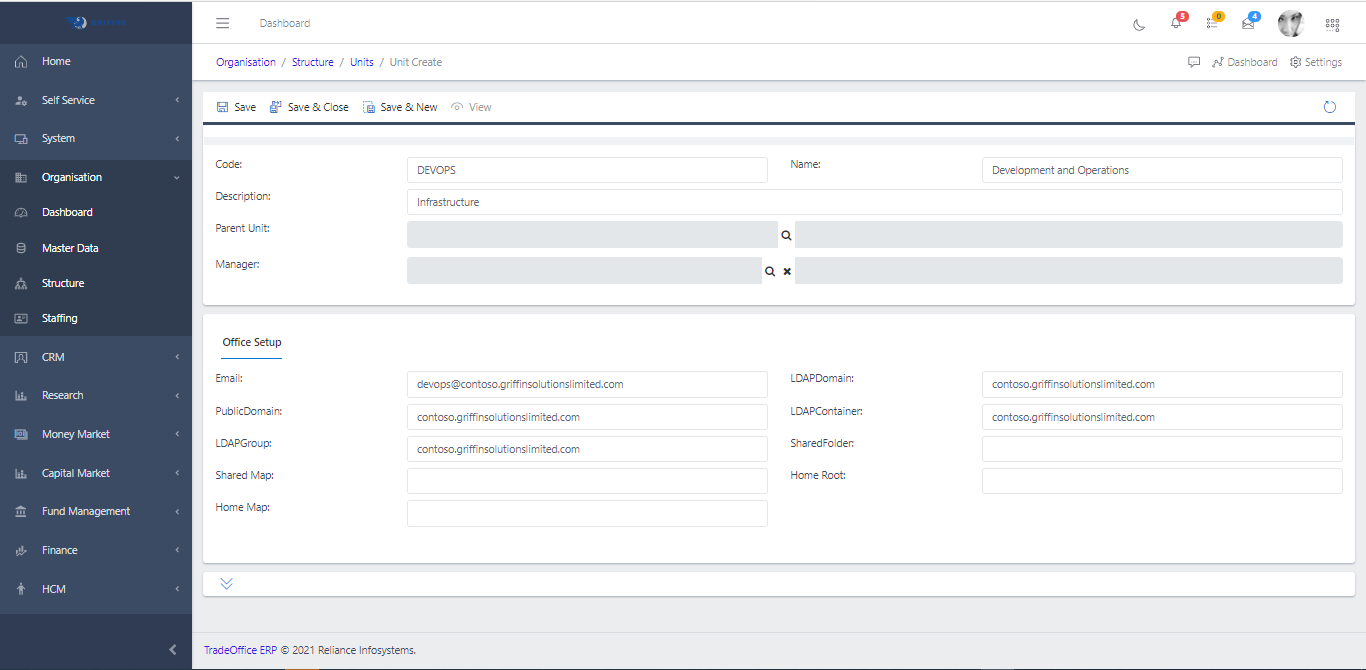1366x670 pixels.
Task: Open the notifications bell icon
Action: click(1176, 24)
